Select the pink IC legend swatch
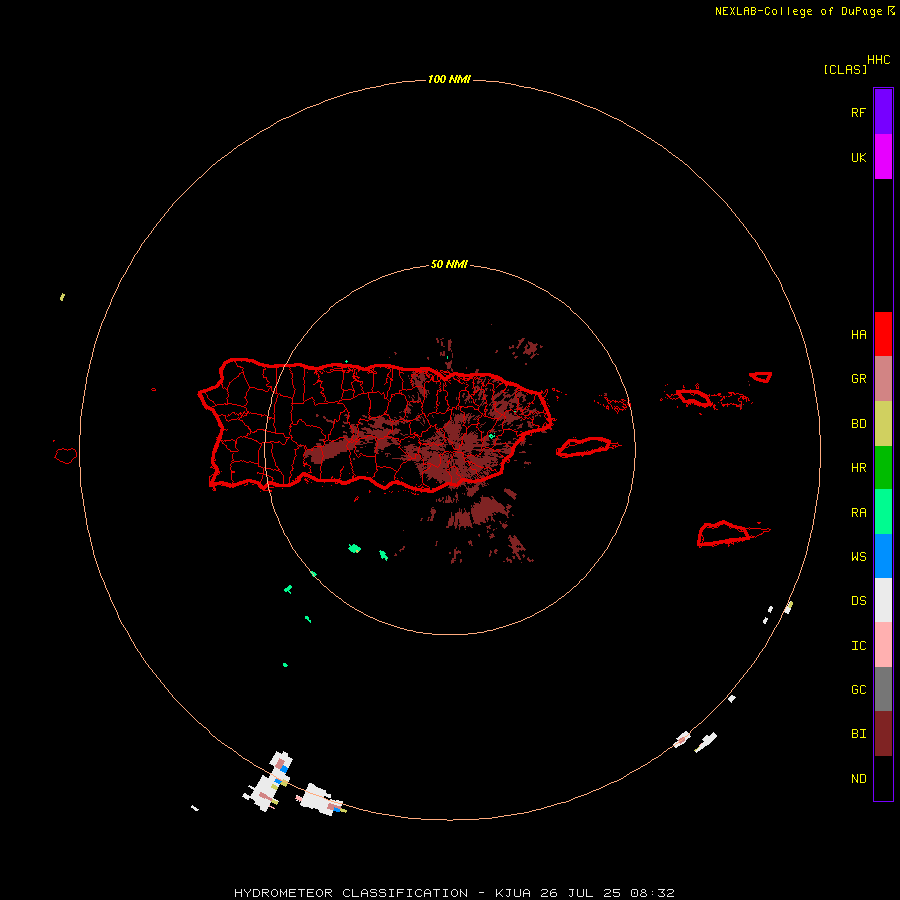900x900 pixels. (x=883, y=645)
